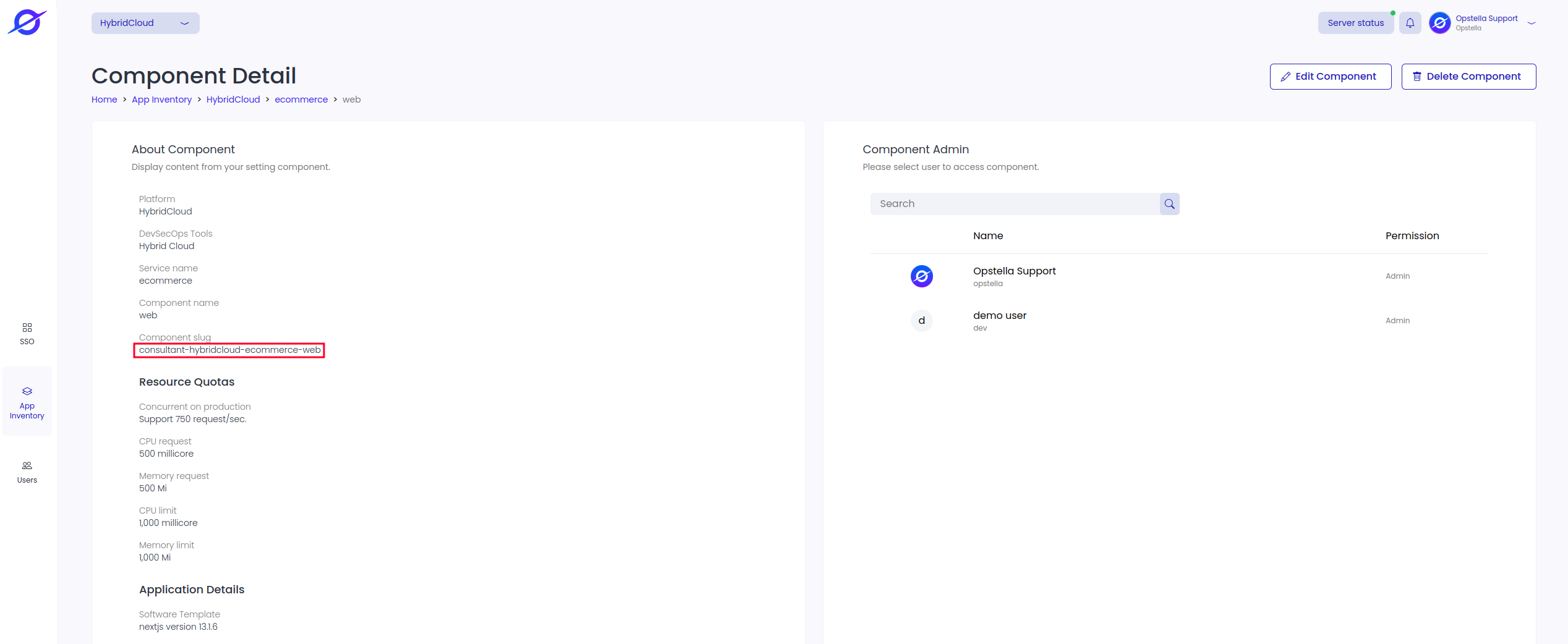Viewport: 1568px width, 644px height.
Task: Click the 'web' breadcrumb item
Action: coord(352,100)
